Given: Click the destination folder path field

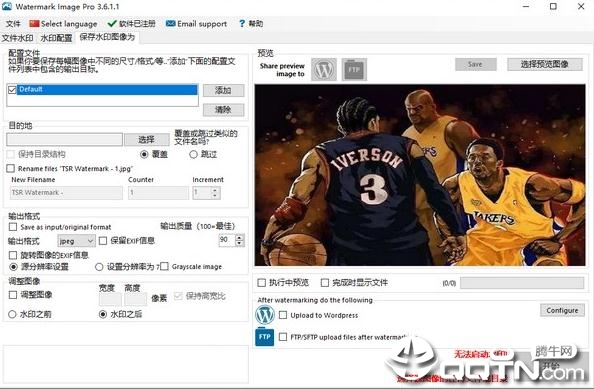Looking at the screenshot, I should pyautogui.click(x=64, y=139).
